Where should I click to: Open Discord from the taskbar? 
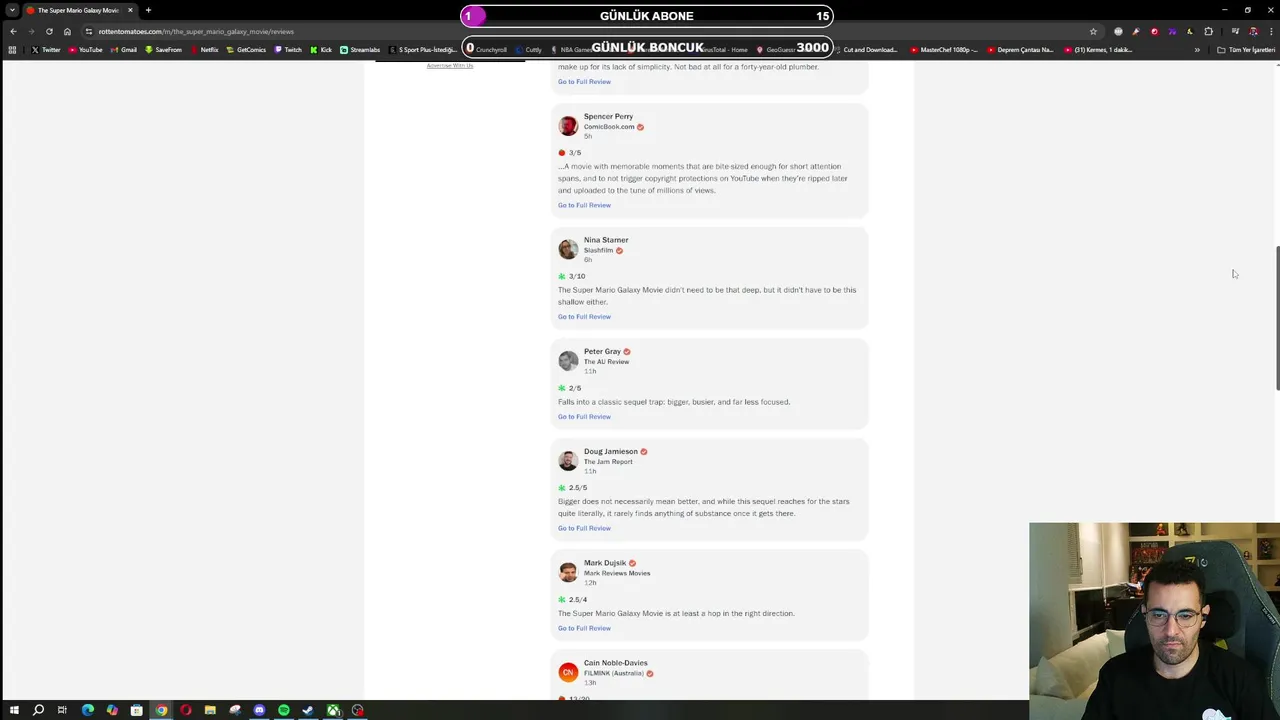pyautogui.click(x=259, y=710)
